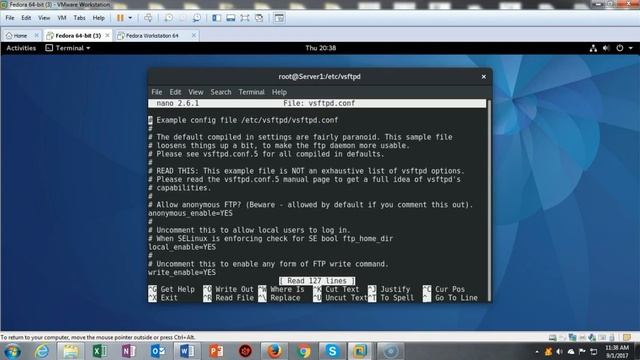The width and height of the screenshot is (640, 360).
Task: Open Firefox from the taskbar
Action: (x=274, y=351)
